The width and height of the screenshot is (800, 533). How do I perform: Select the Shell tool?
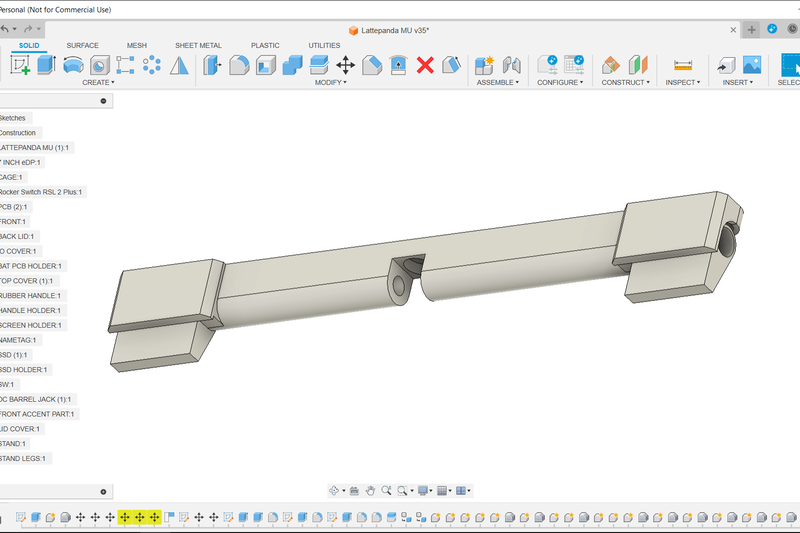point(266,65)
